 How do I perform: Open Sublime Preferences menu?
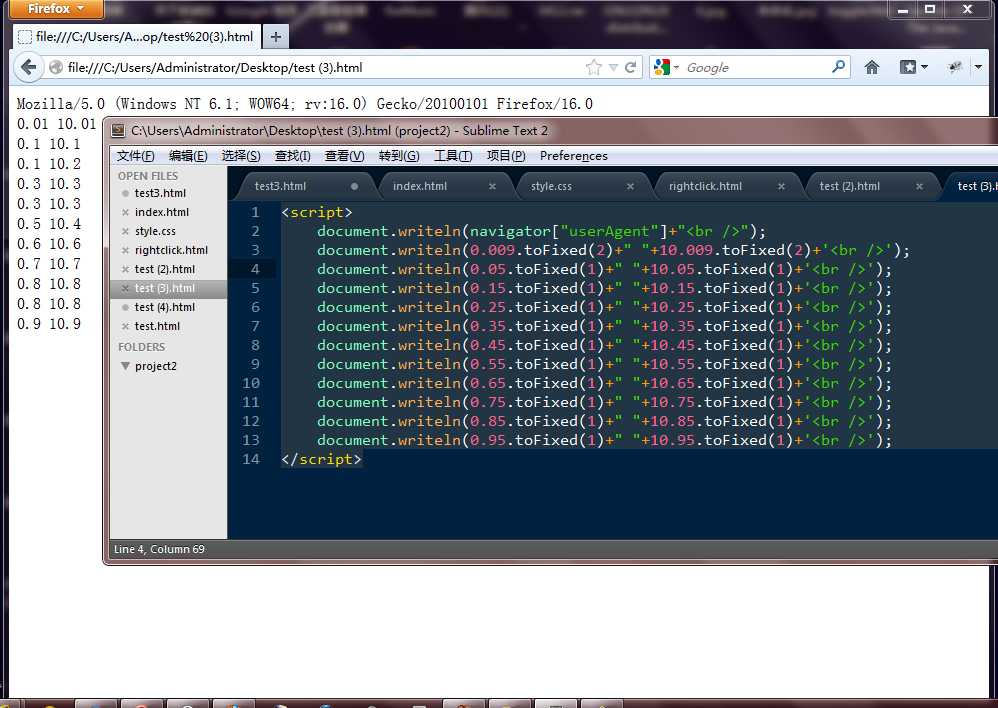point(573,156)
